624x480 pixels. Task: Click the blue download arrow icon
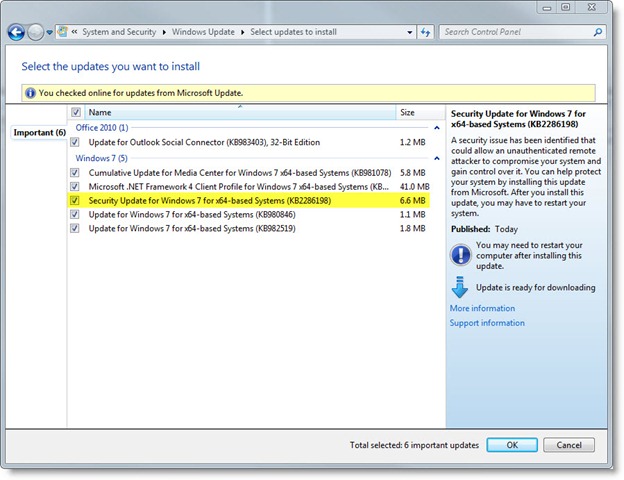click(460, 287)
